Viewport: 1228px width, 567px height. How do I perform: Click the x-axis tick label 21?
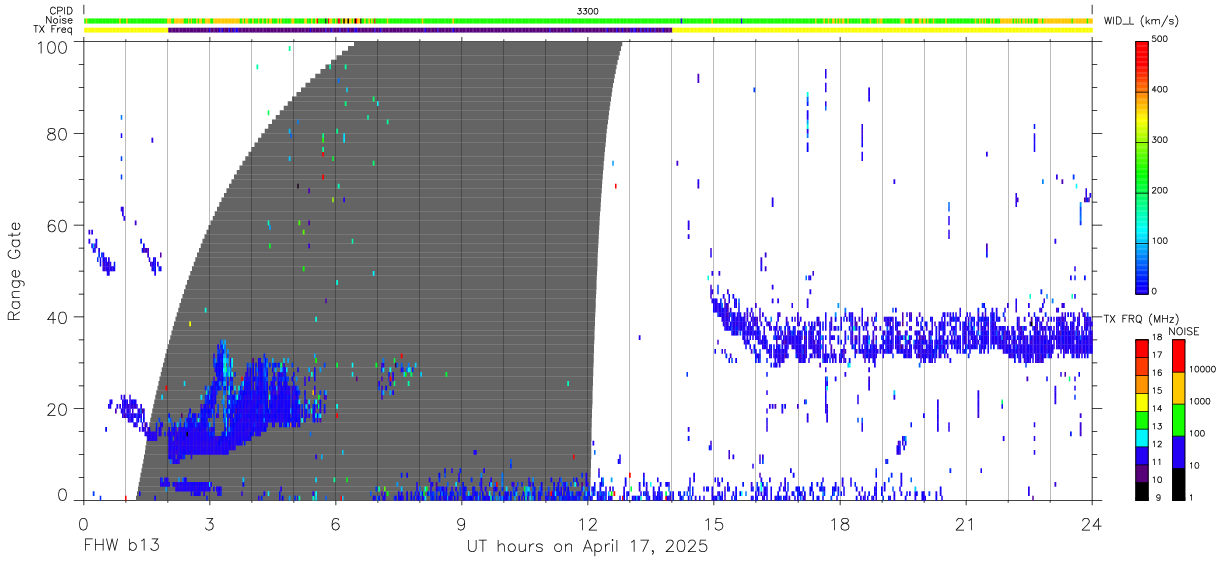966,526
